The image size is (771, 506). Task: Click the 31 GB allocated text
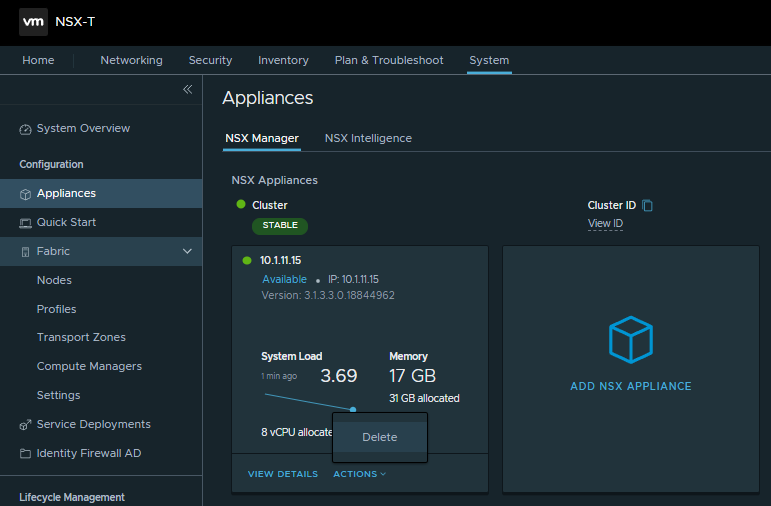point(424,398)
